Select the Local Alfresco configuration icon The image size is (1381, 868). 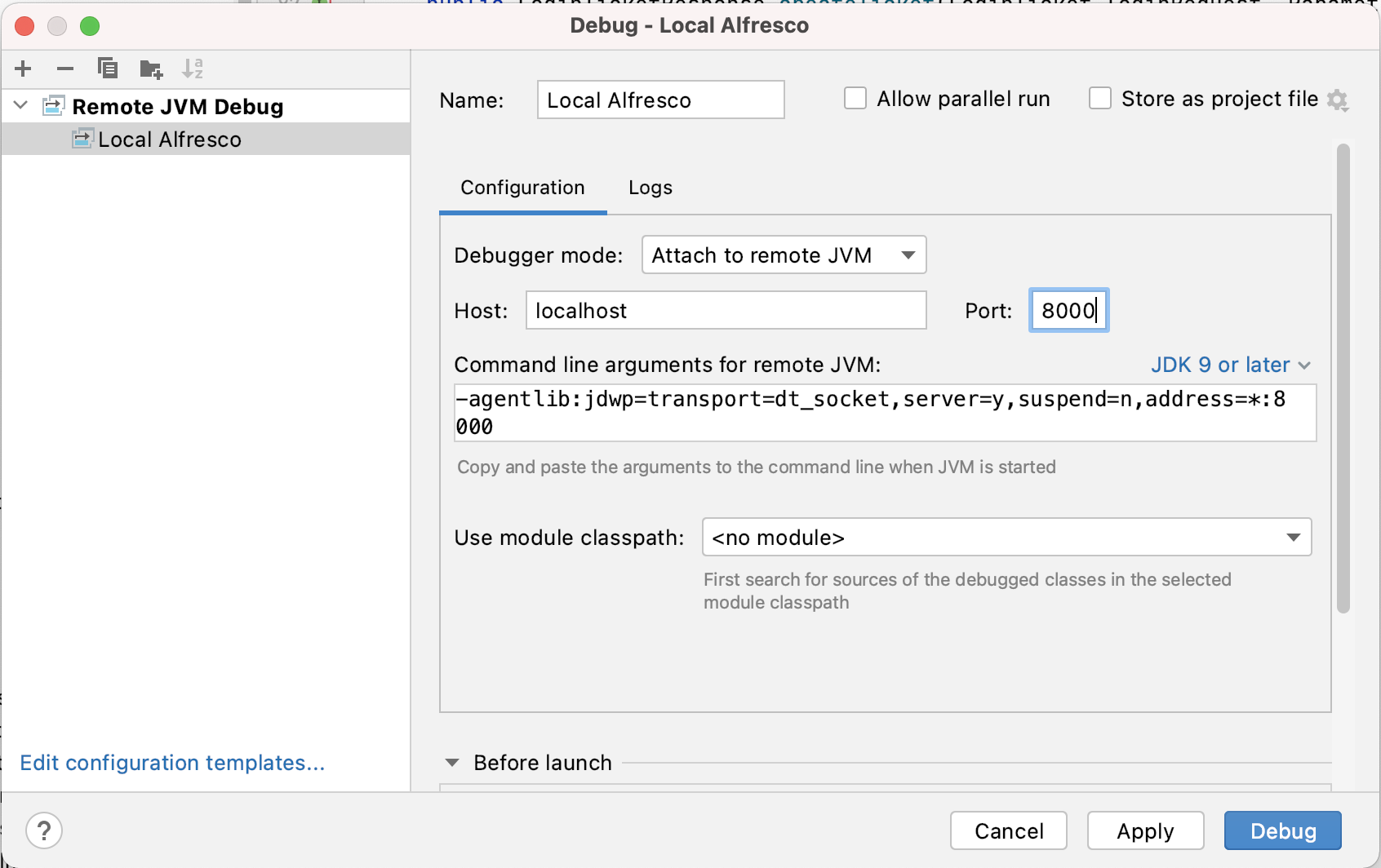pos(81,139)
